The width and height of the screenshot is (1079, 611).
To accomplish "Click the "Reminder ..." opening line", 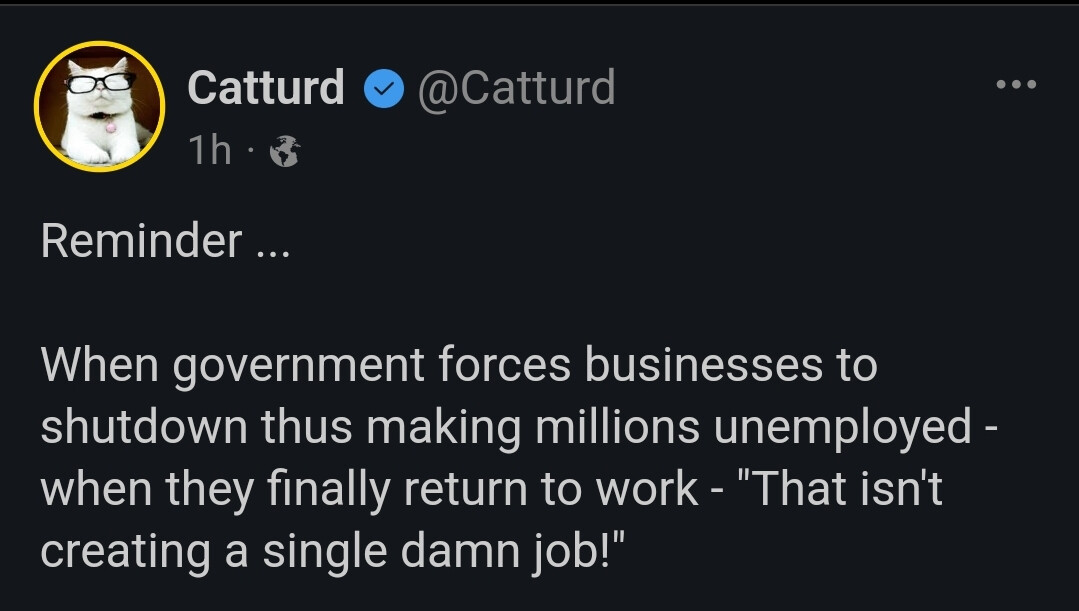I will tap(165, 241).
